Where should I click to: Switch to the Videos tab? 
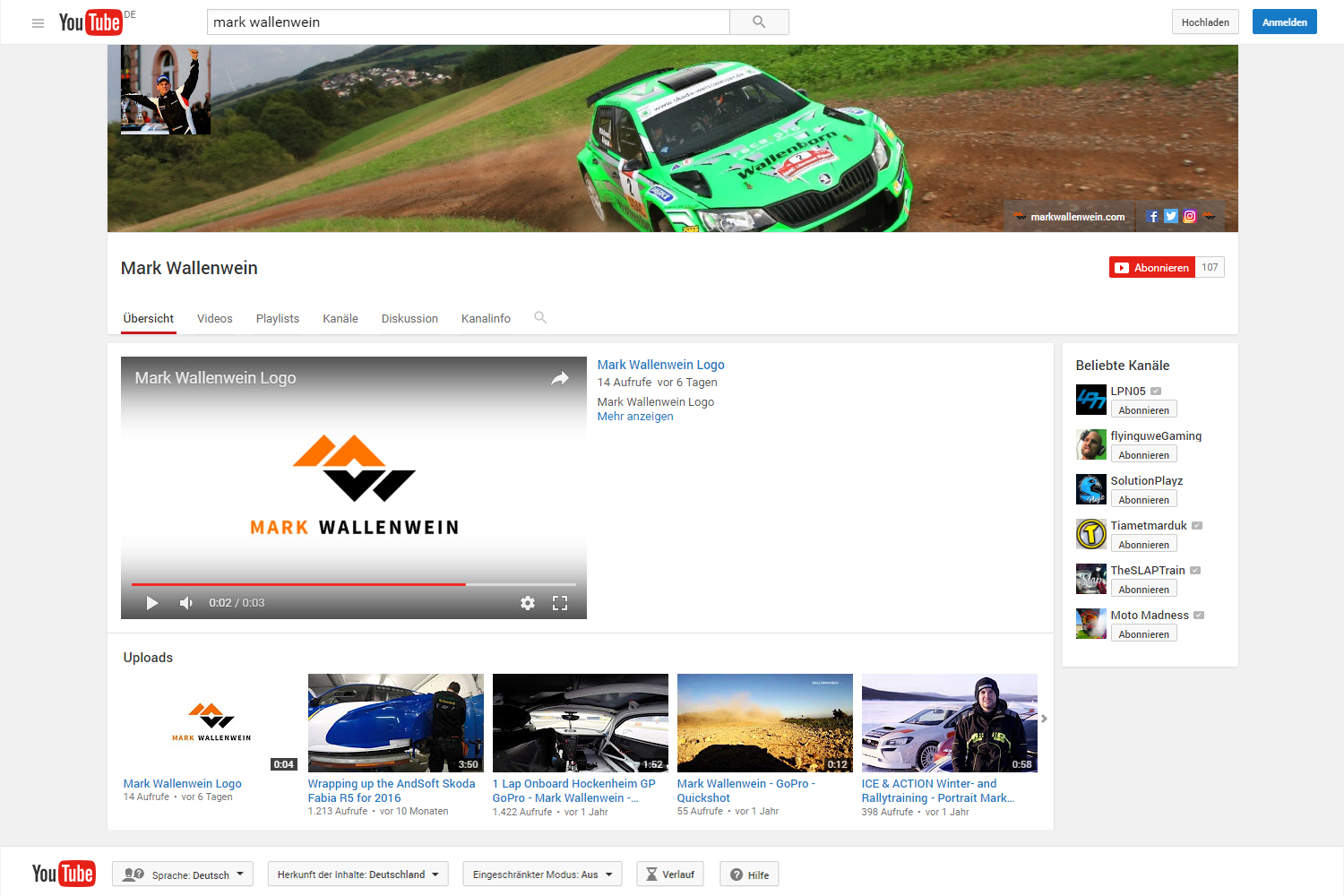[215, 319]
